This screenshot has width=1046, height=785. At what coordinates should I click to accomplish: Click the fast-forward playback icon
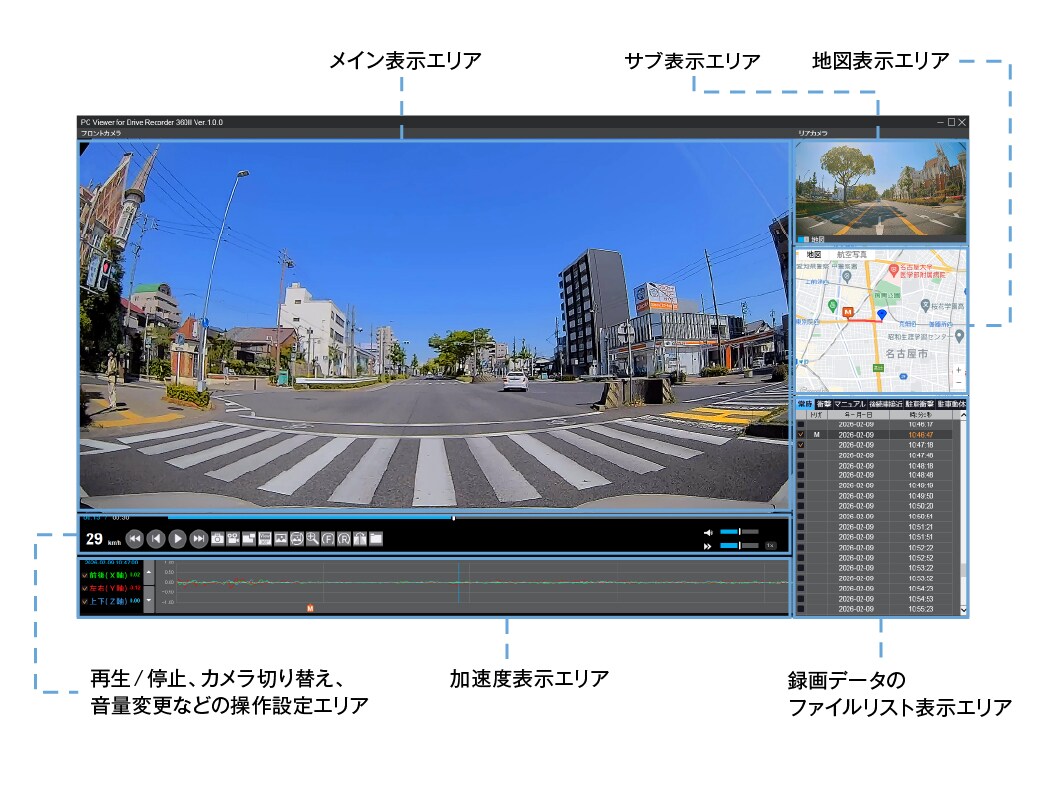(x=199, y=538)
